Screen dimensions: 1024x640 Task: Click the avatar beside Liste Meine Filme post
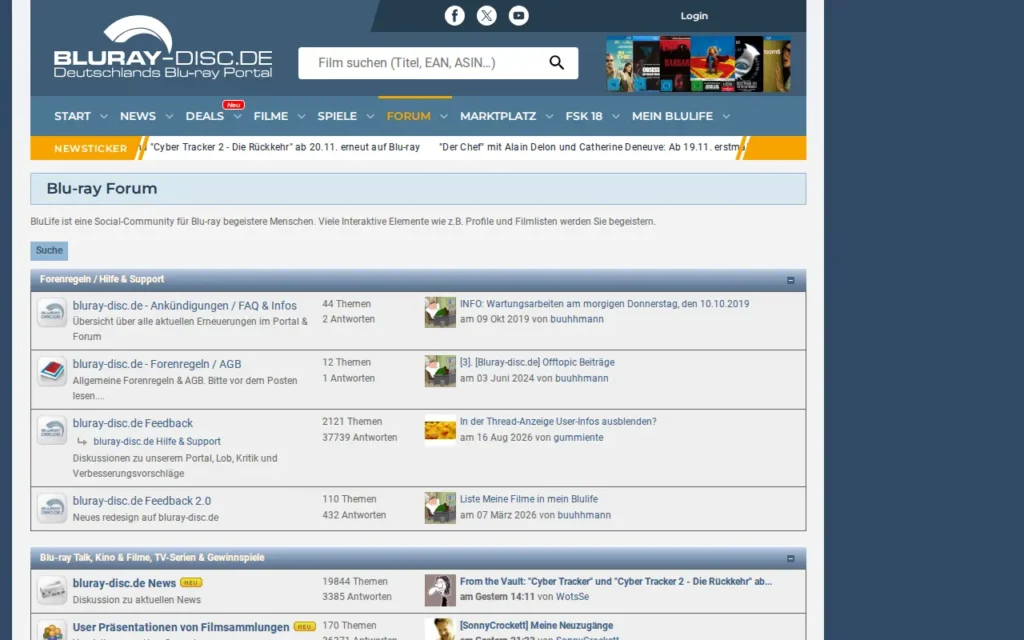point(440,507)
